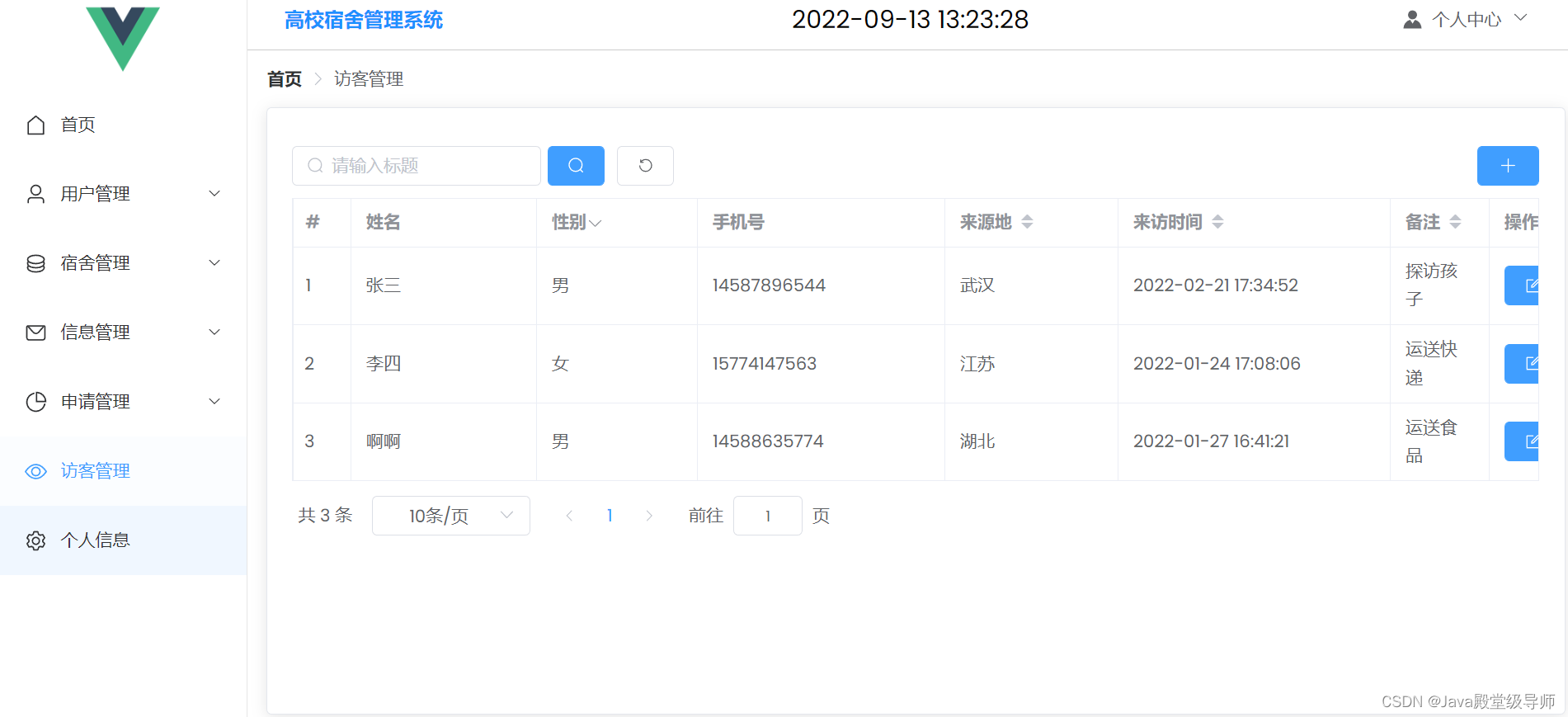This screenshot has width=1568, height=717.
Task: Click the eye icon beside 访客管理
Action: [35, 471]
